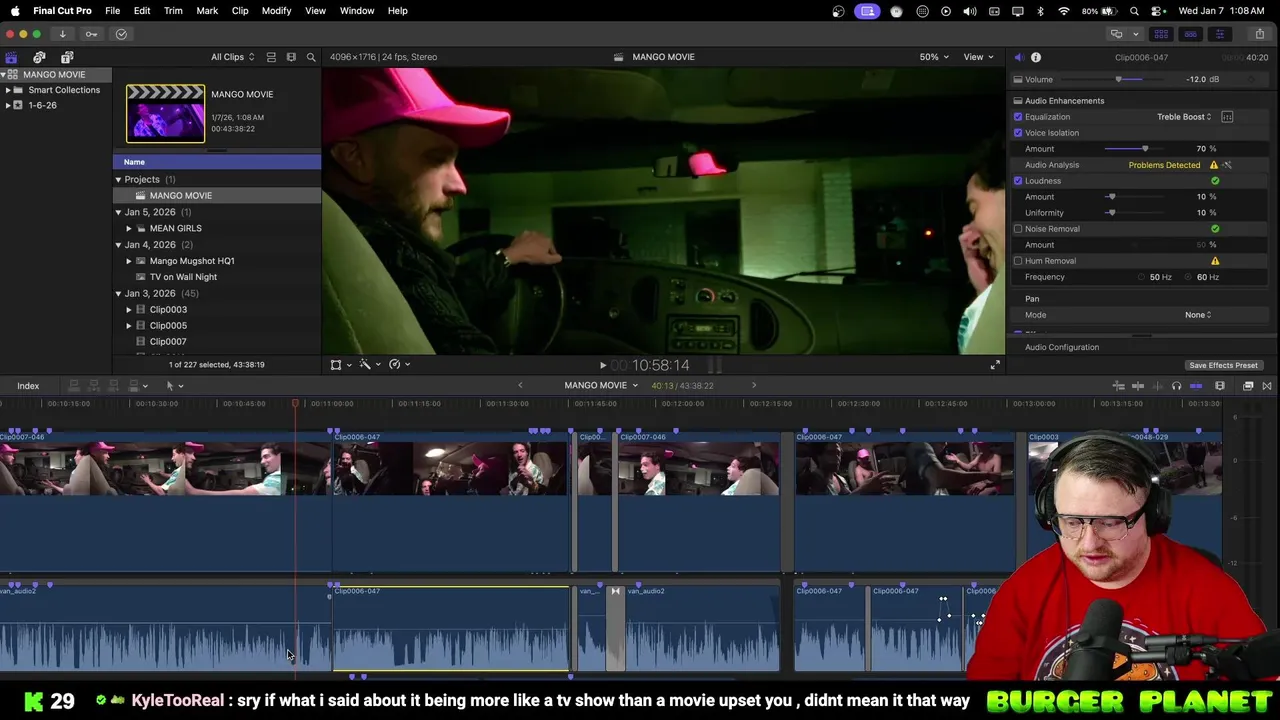The width and height of the screenshot is (1280, 720).
Task: Open the Clip menu
Action: pos(240,11)
